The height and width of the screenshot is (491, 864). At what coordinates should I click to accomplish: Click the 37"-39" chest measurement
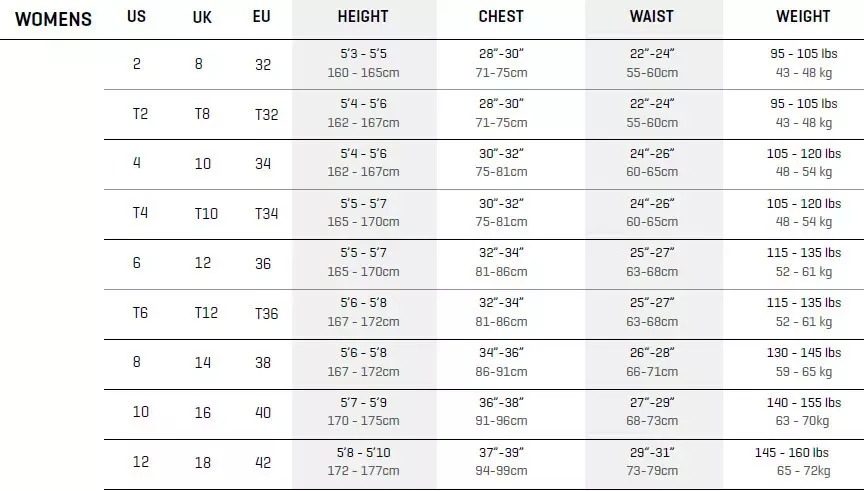(x=501, y=453)
